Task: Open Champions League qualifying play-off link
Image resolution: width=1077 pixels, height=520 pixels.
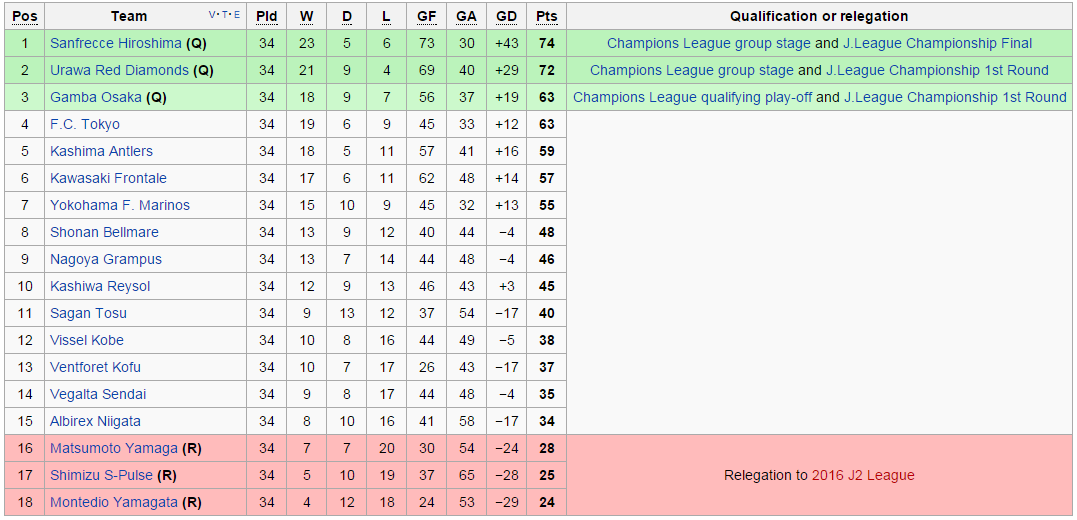Action: coord(692,97)
